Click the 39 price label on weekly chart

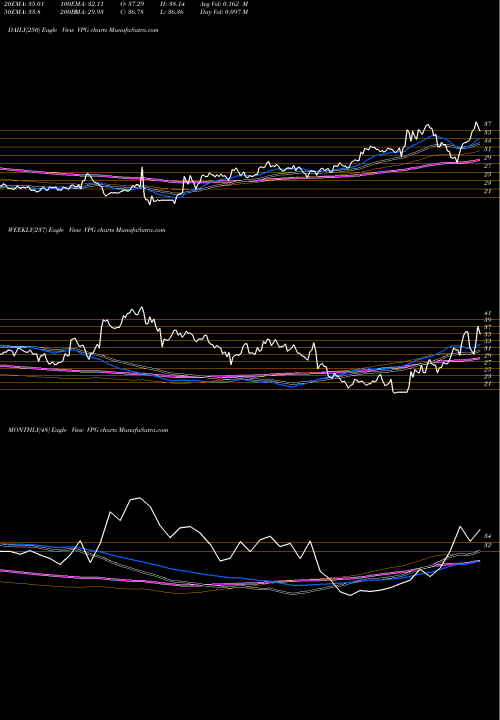(x=488, y=320)
